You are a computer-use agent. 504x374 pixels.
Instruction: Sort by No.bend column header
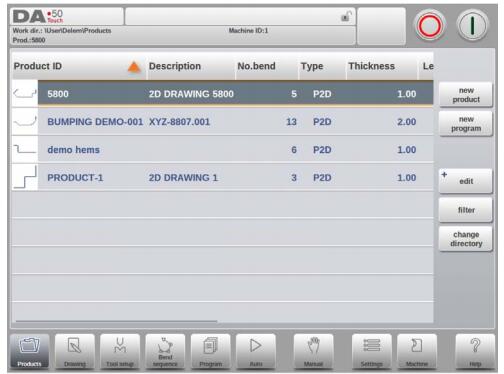point(267,66)
